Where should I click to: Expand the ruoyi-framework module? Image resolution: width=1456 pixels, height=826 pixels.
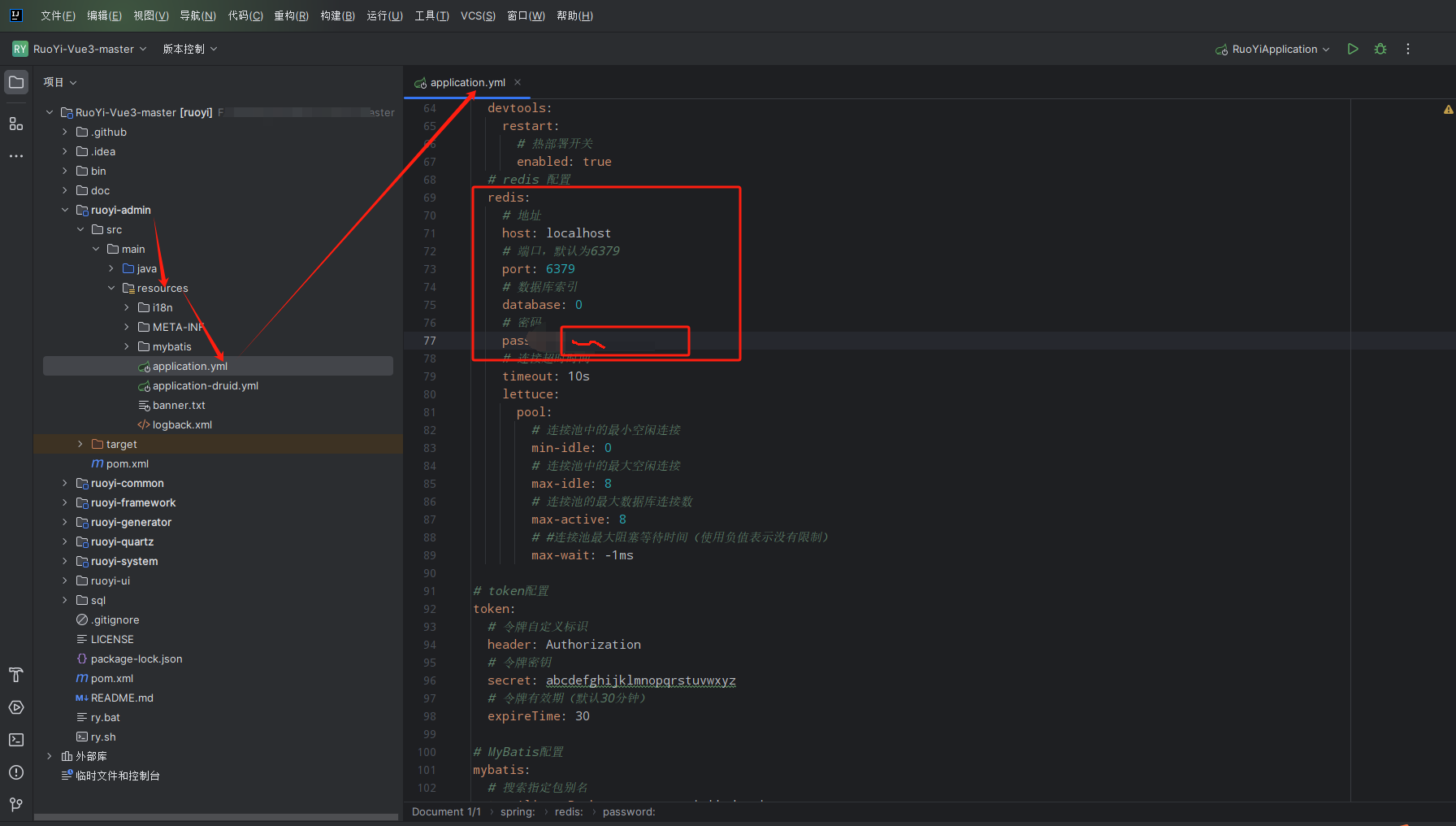(65, 502)
